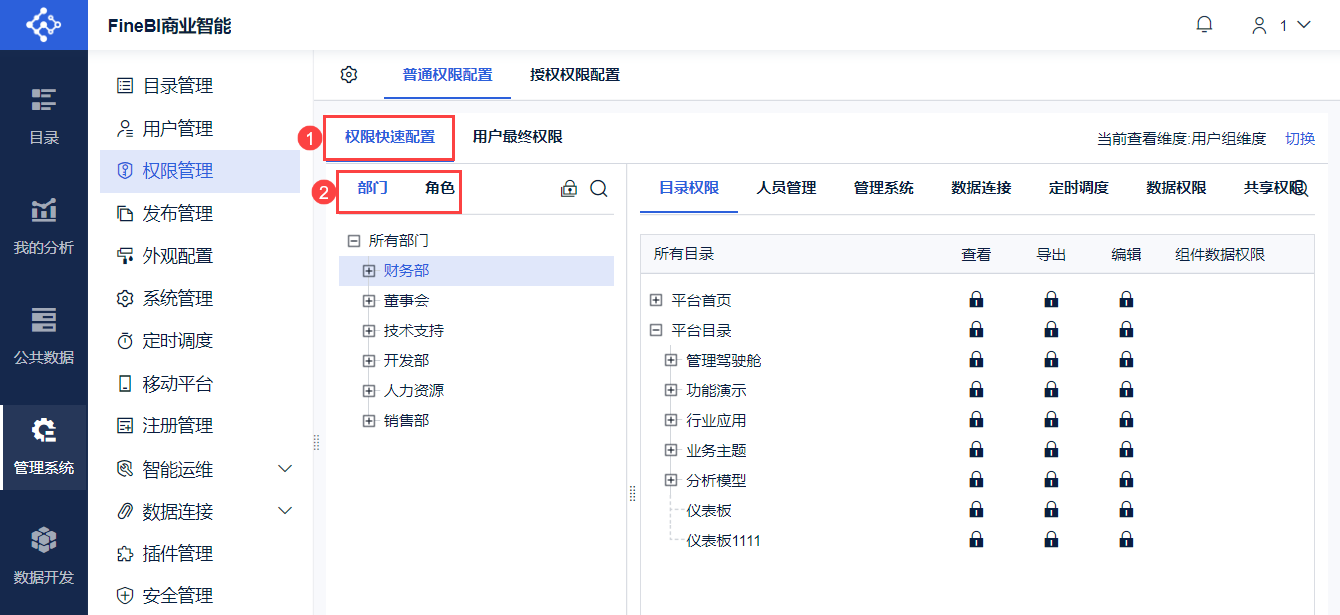This screenshot has width=1340, height=615.
Task: Expand the 财务部 department node
Action: (369, 271)
